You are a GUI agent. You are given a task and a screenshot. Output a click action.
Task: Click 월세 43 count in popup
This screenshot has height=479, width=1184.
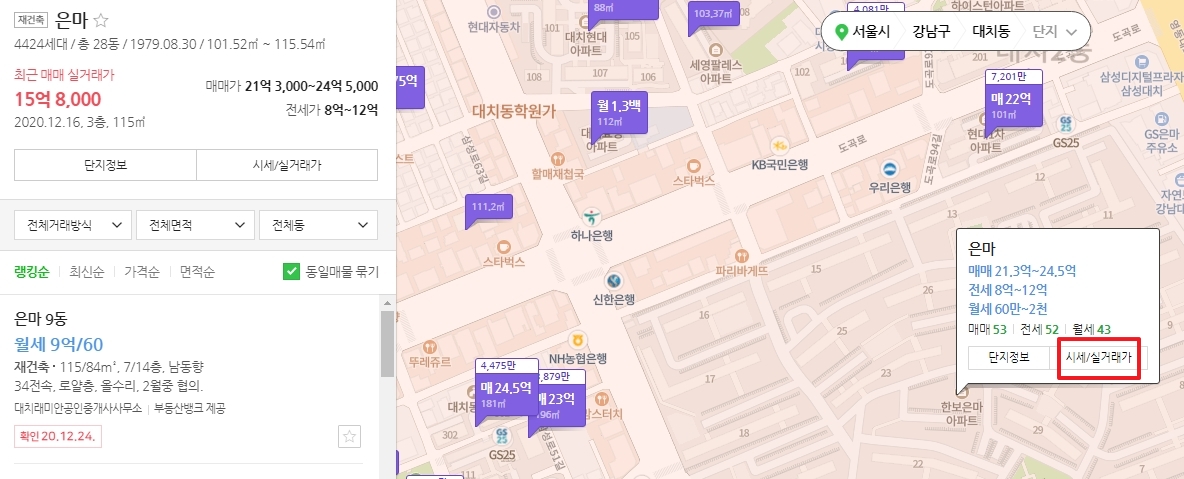[1091, 329]
